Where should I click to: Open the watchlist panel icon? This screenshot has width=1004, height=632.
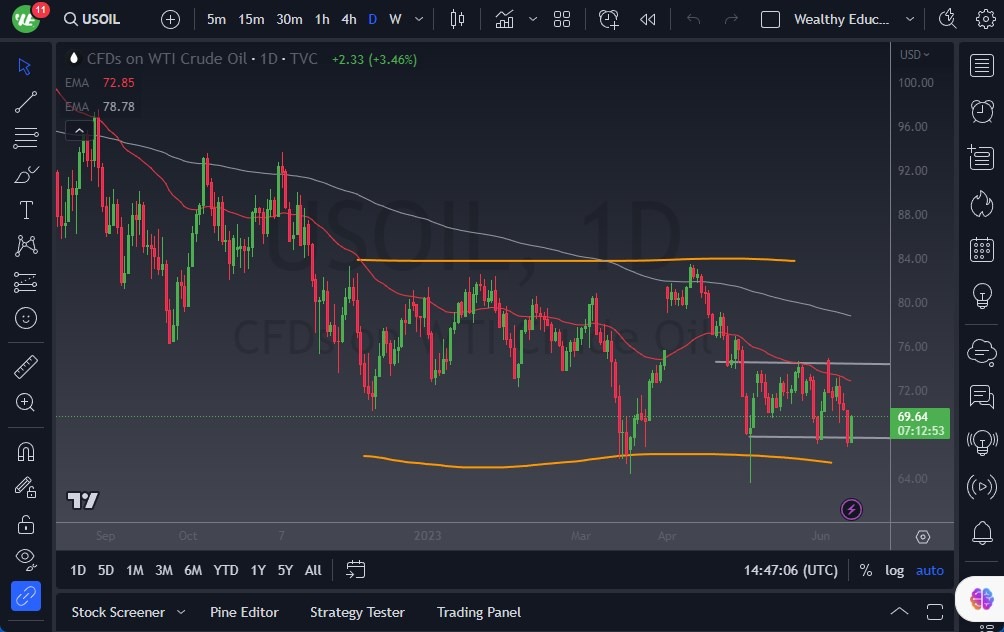(x=982, y=66)
